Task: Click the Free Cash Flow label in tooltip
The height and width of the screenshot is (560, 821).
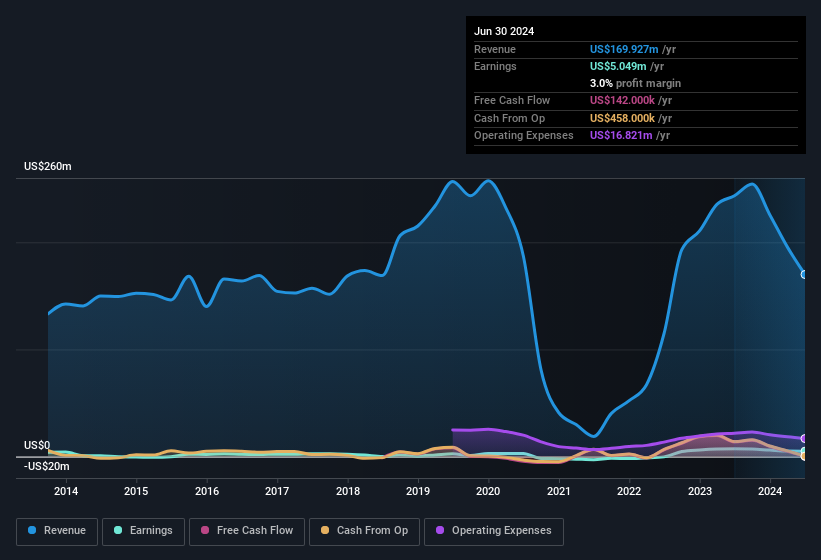Action: [x=512, y=100]
